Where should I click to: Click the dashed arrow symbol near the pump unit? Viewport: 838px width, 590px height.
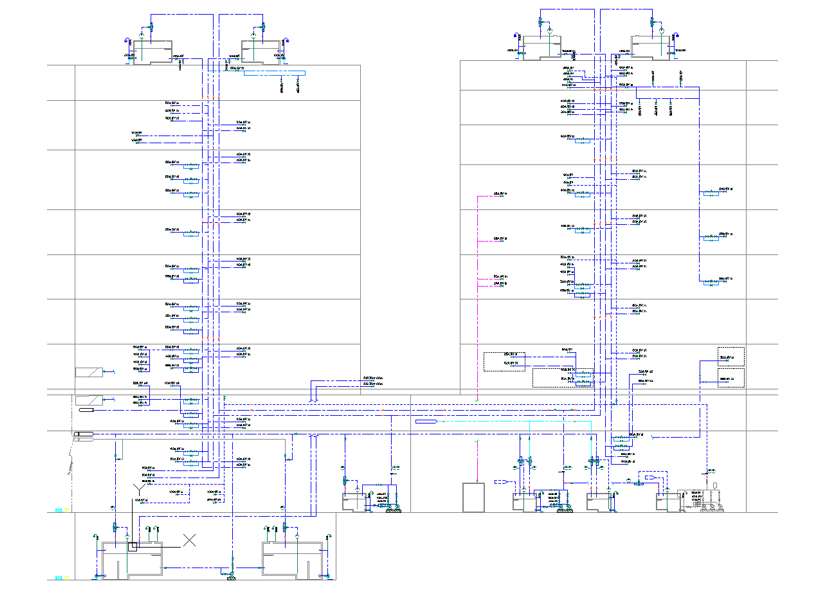651,477
